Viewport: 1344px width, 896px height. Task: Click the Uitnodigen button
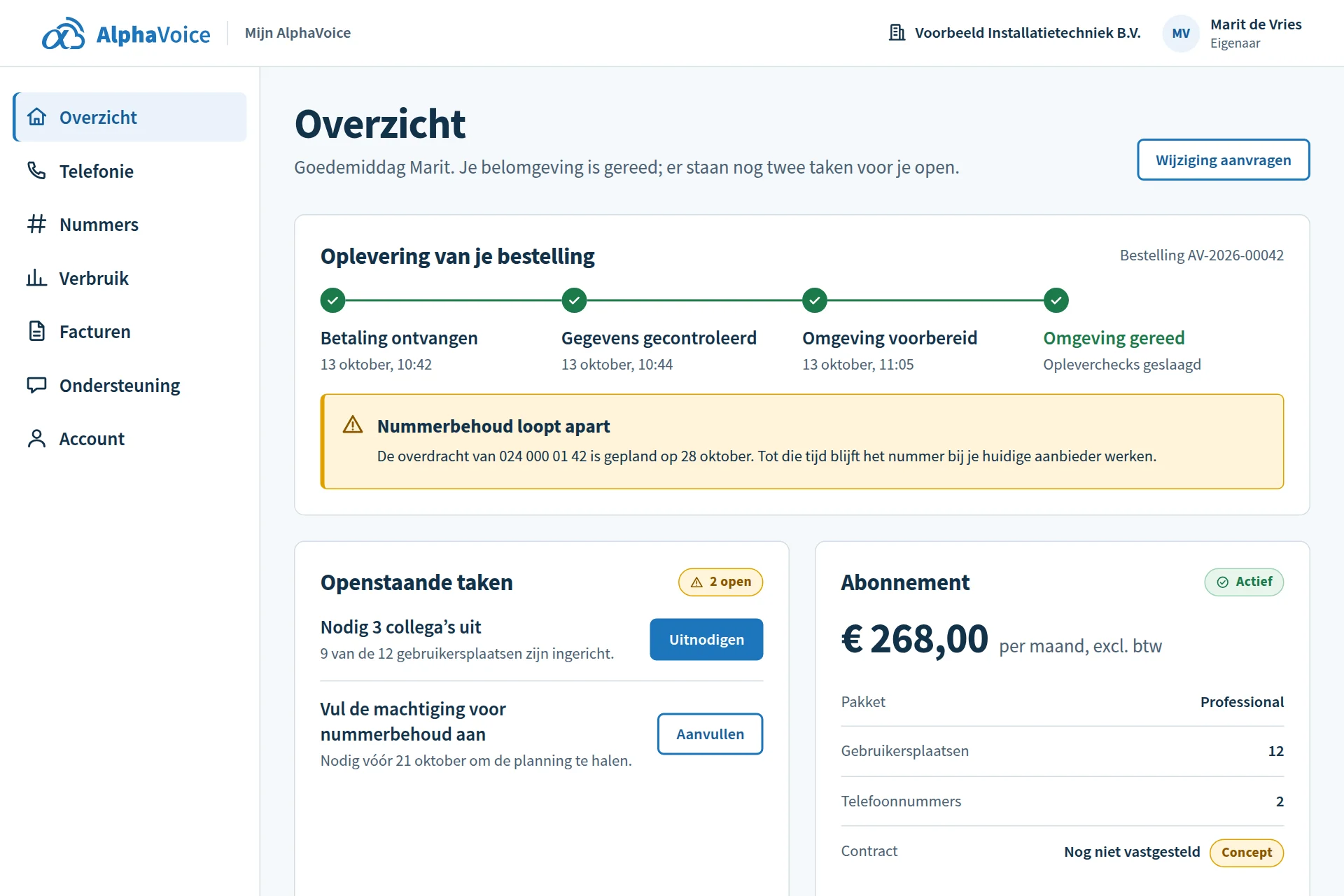(706, 639)
